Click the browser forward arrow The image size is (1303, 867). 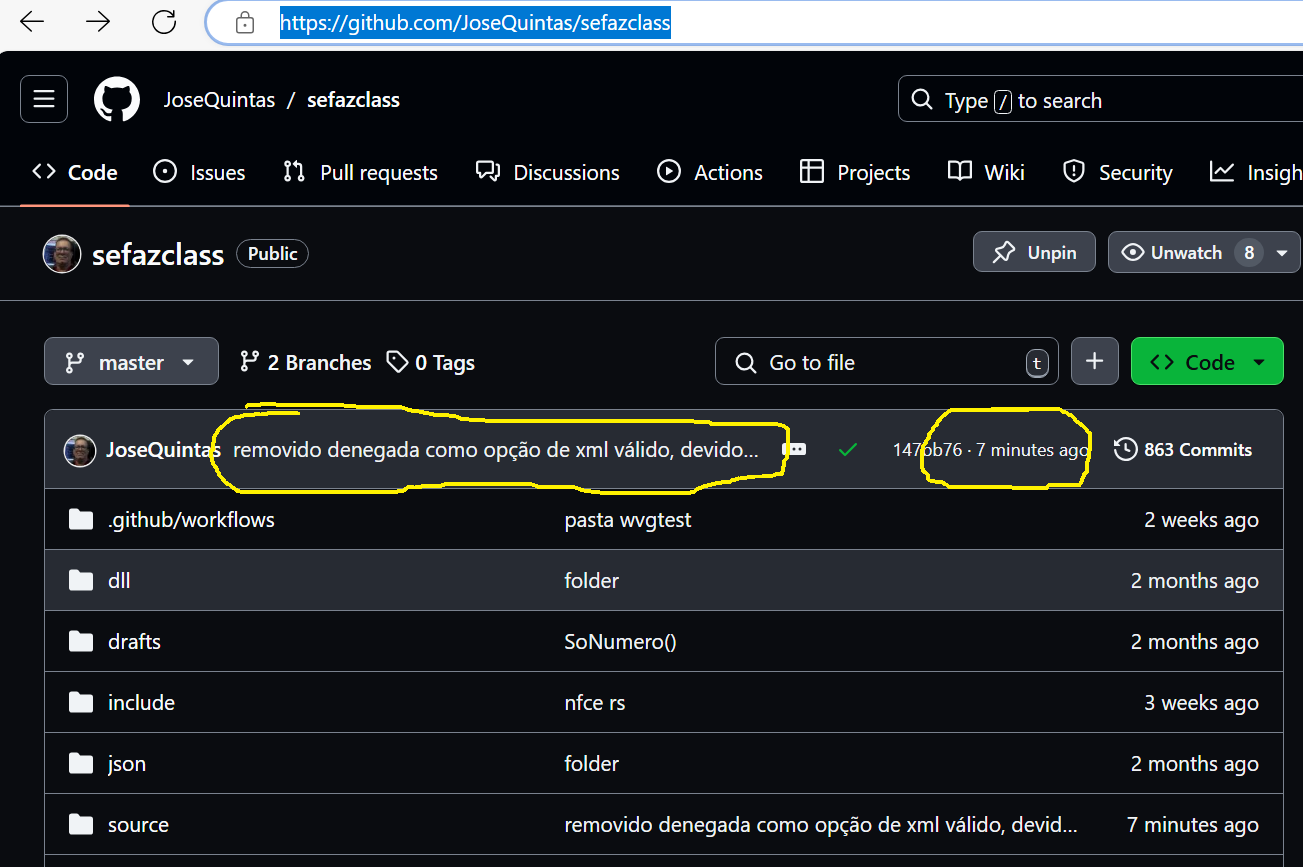[x=98, y=22]
